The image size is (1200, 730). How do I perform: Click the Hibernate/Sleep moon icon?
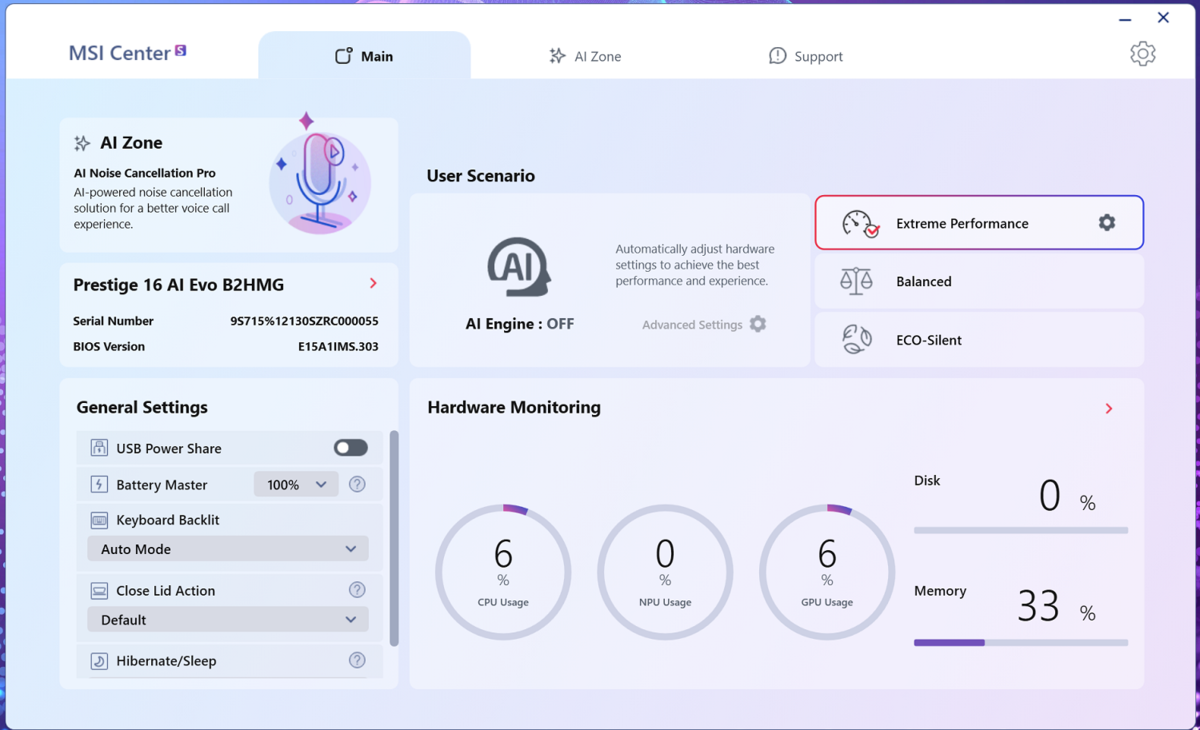click(x=99, y=661)
